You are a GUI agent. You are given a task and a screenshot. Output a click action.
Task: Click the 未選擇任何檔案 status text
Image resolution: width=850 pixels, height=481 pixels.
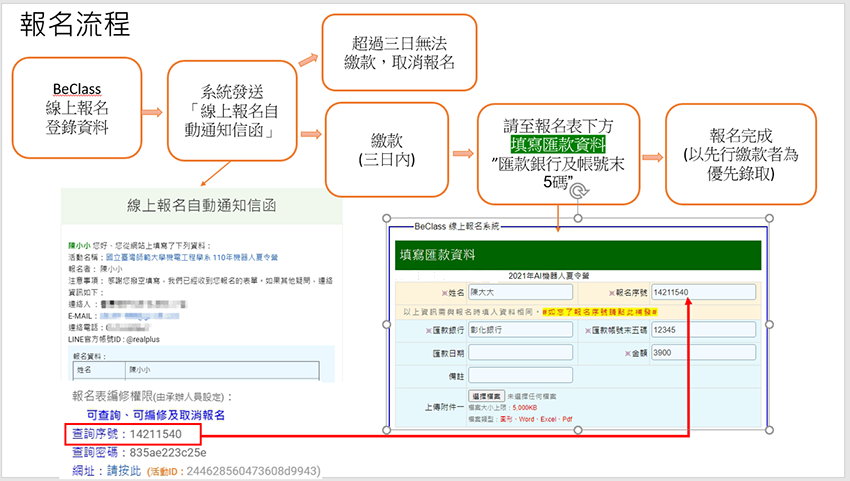click(x=532, y=396)
